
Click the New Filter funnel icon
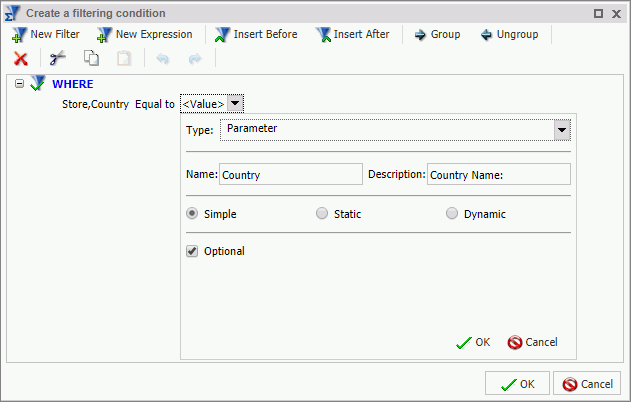point(19,35)
